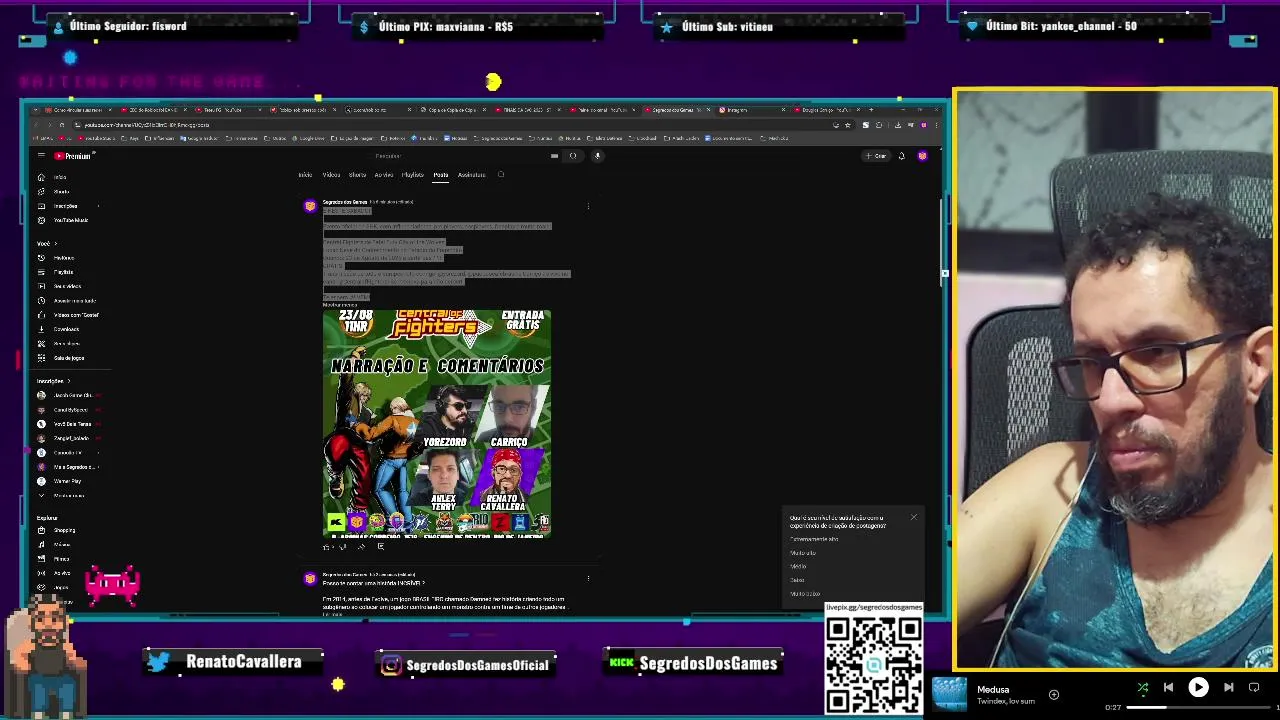Expand the Inscrições arrow in sidebar top section
This screenshot has width=1280, height=720.
click(98, 206)
